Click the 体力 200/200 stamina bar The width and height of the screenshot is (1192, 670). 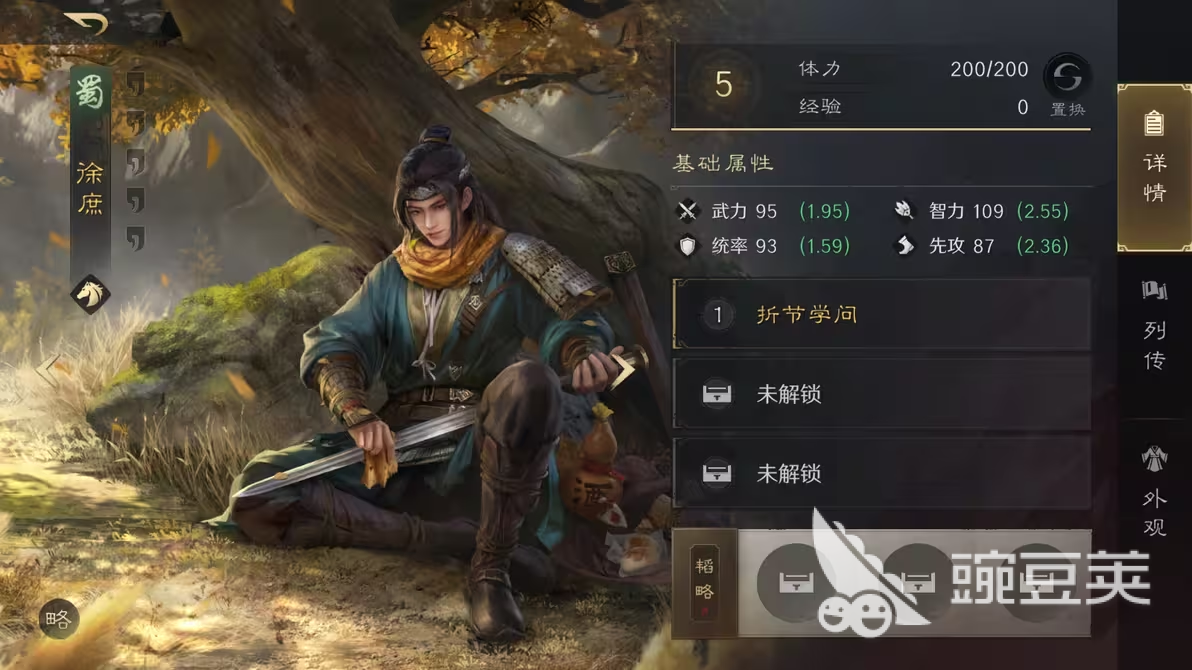point(912,69)
